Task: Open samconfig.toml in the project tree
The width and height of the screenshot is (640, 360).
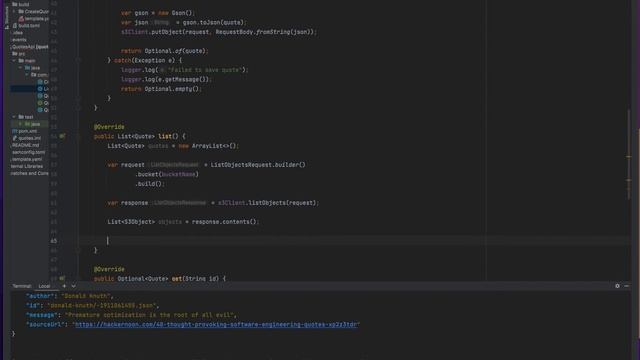Action: click(x=28, y=152)
